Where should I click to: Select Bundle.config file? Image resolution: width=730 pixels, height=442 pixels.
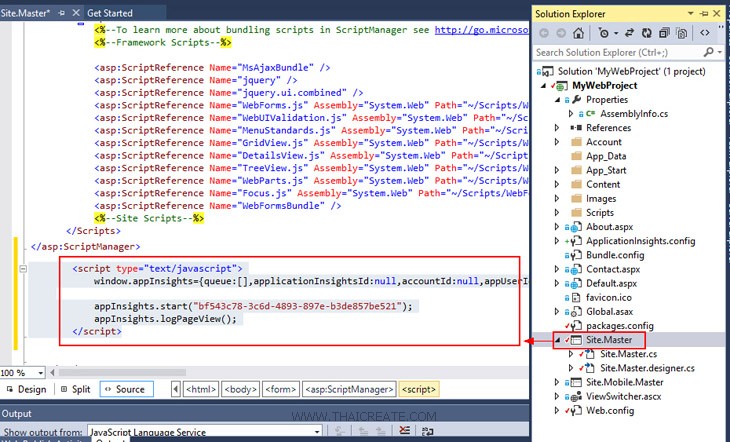615,255
